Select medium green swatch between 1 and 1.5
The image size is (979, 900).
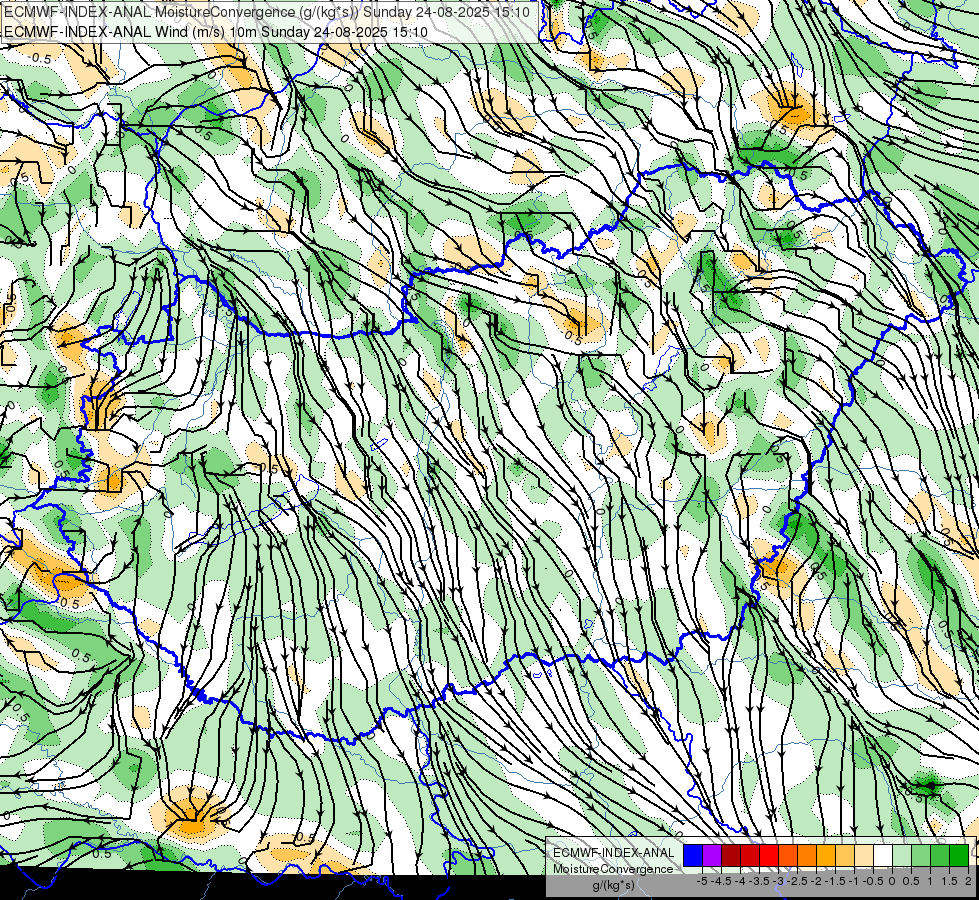(x=940, y=856)
